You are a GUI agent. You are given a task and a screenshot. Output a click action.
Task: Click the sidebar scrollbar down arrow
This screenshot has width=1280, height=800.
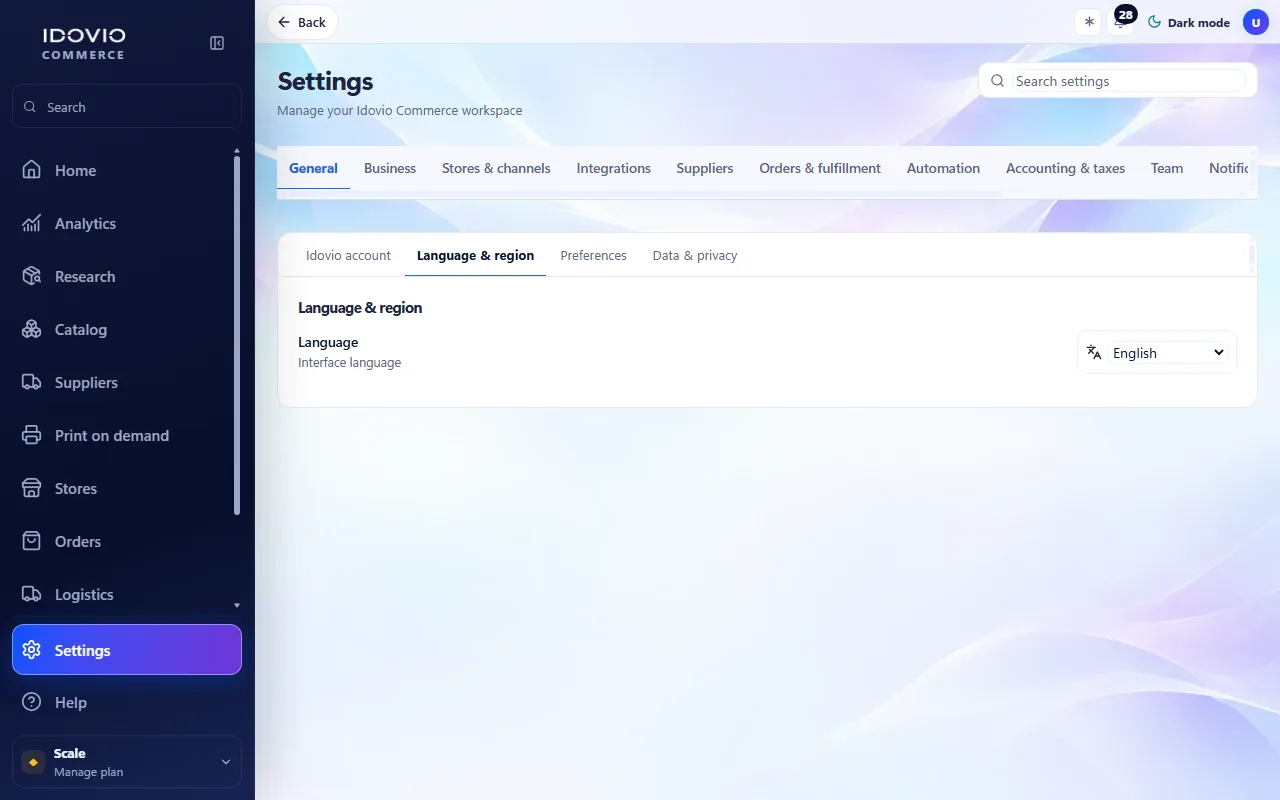(237, 605)
